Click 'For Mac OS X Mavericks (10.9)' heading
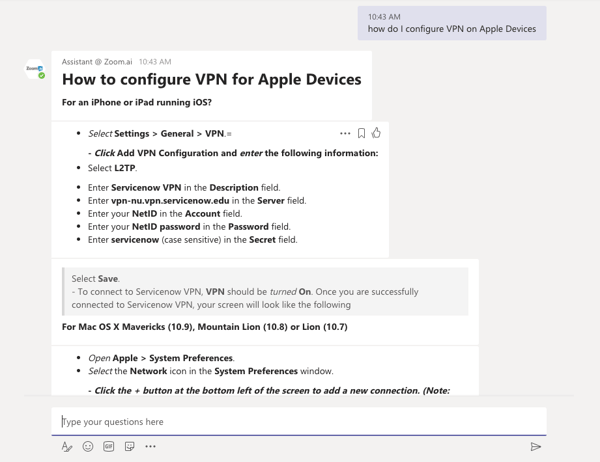600x462 pixels. click(205, 327)
